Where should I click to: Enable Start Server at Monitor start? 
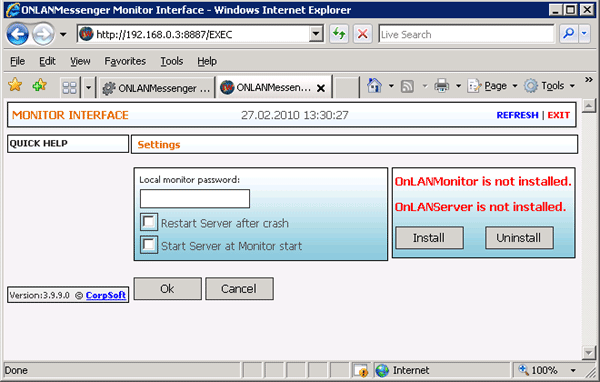[x=148, y=245]
